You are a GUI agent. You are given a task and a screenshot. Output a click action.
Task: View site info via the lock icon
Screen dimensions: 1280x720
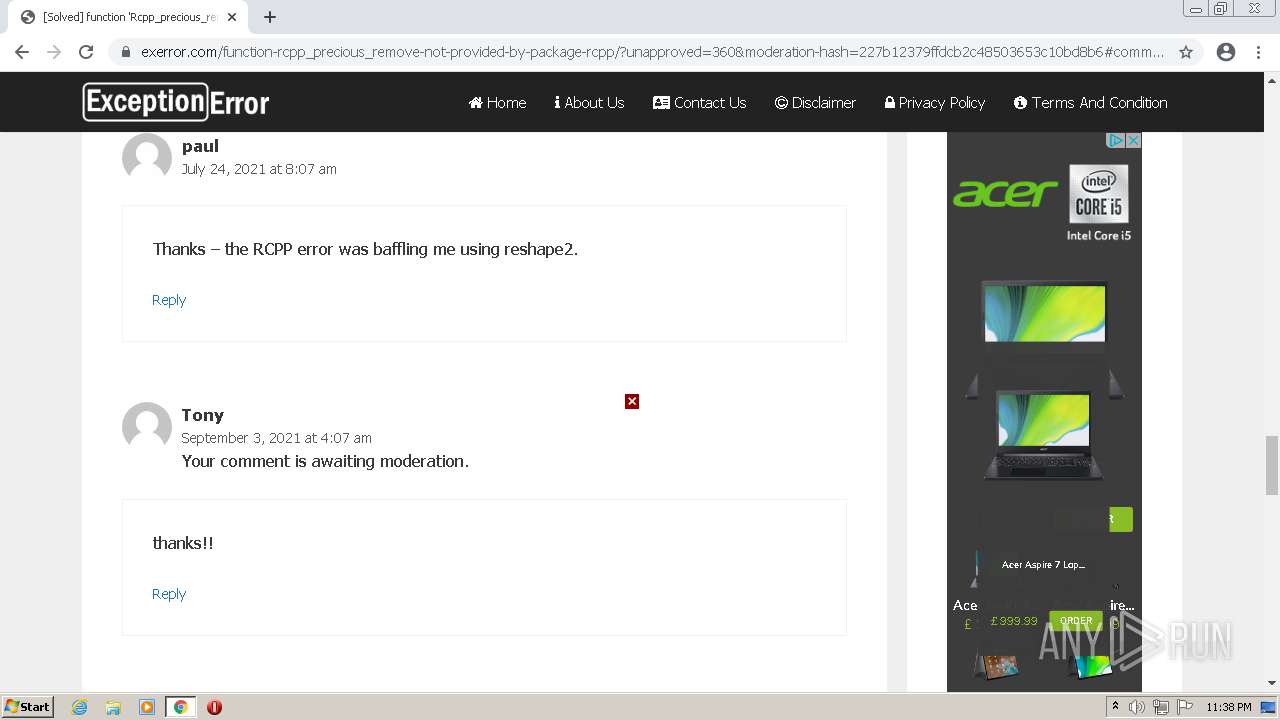pos(125,52)
